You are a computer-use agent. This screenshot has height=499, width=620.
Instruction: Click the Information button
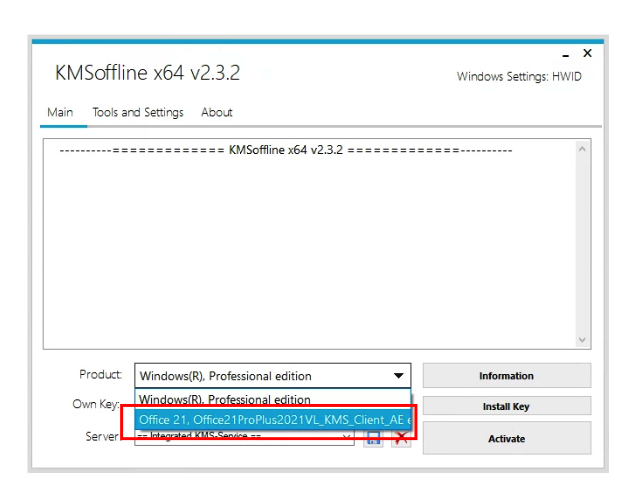(507, 376)
